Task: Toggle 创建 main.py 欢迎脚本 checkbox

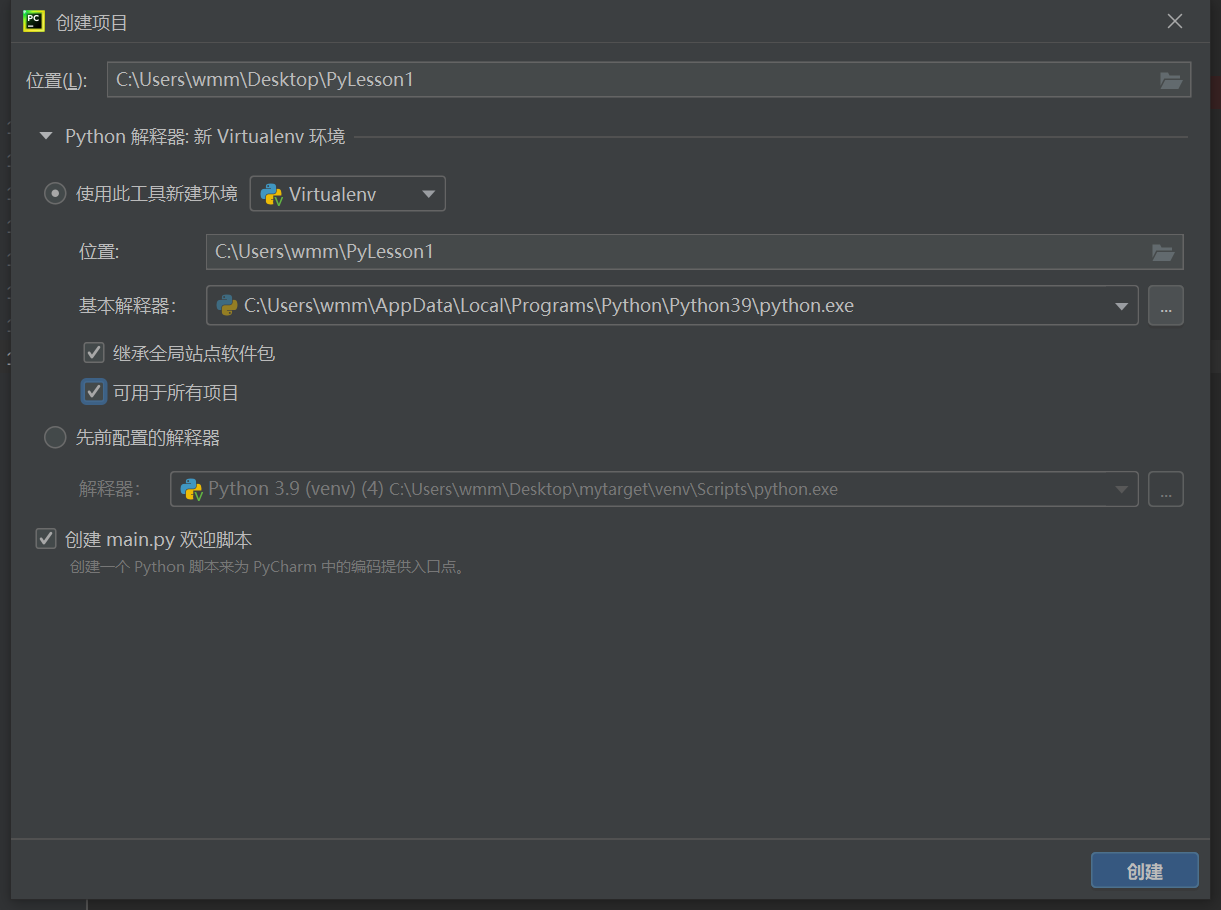Action: [x=46, y=539]
